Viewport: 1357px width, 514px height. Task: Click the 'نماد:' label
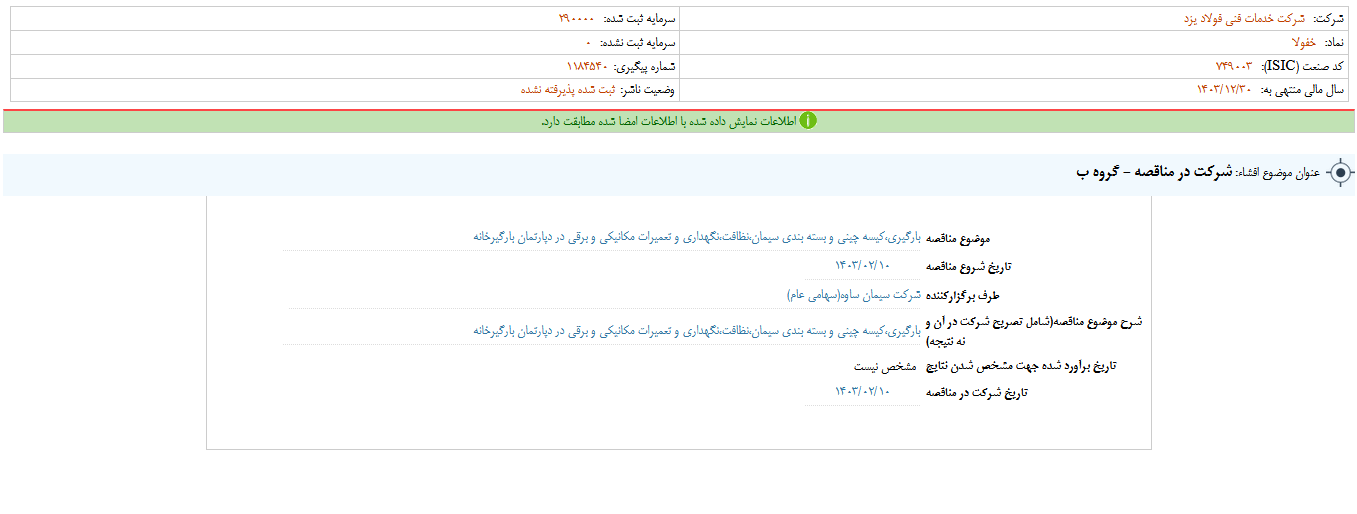click(1335, 43)
